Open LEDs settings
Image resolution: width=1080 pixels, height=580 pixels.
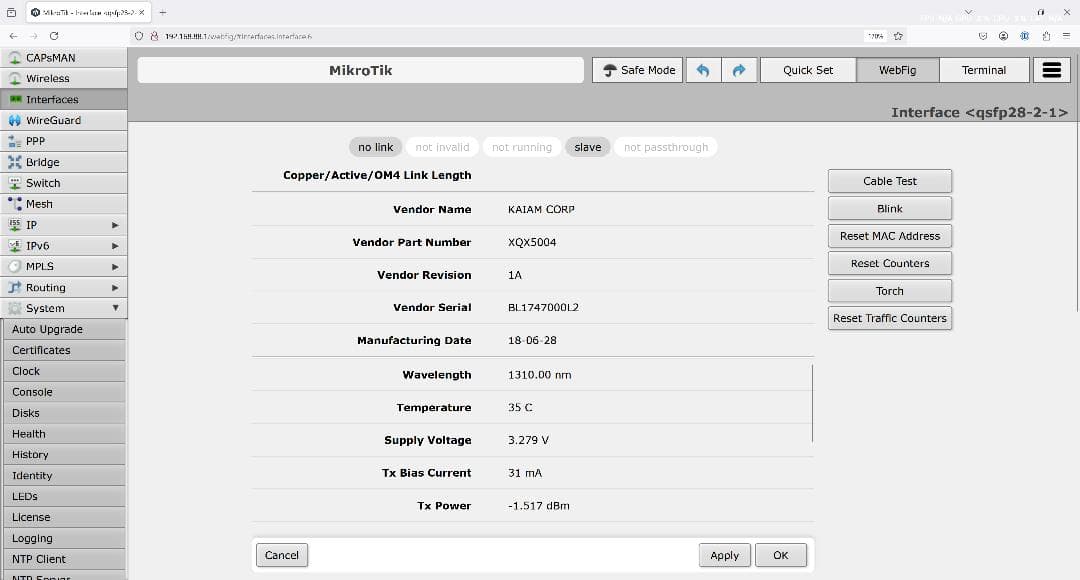64,496
